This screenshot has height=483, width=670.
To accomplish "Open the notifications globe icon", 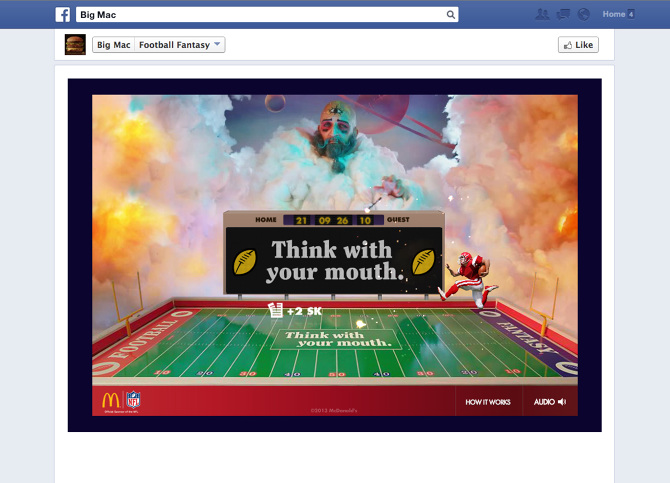I will coord(583,14).
